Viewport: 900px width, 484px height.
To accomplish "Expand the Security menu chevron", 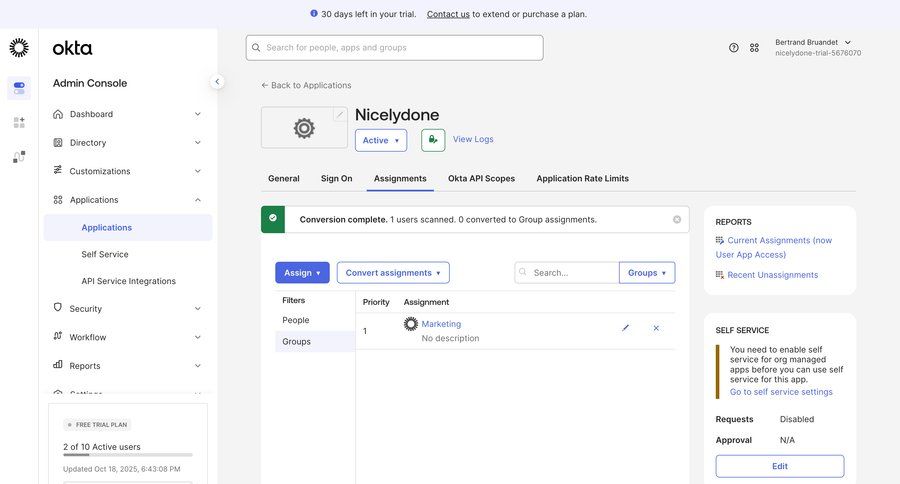I will click(197, 308).
